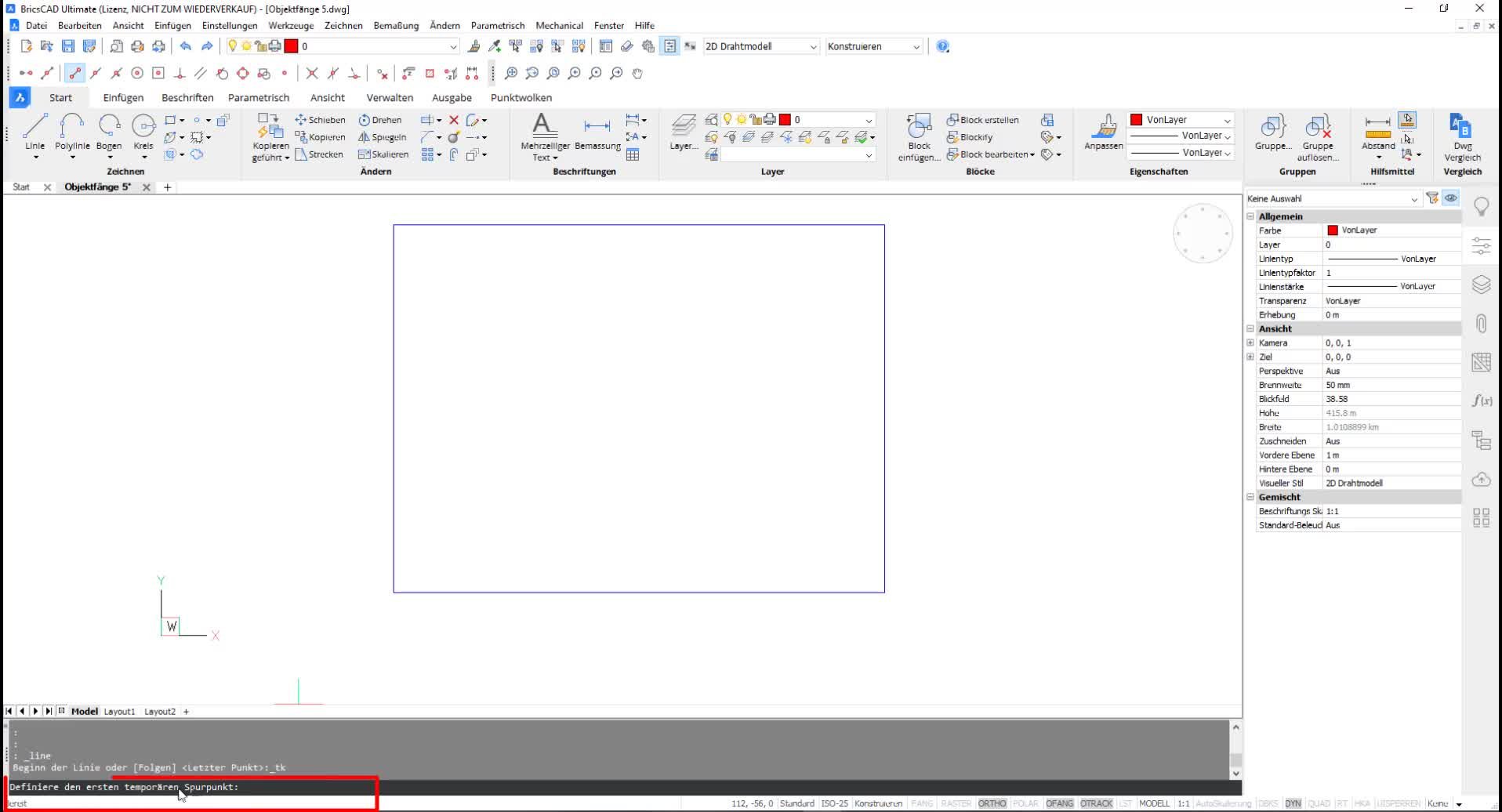1502x812 pixels.
Task: Click the Schieben move tool
Action: 320,120
